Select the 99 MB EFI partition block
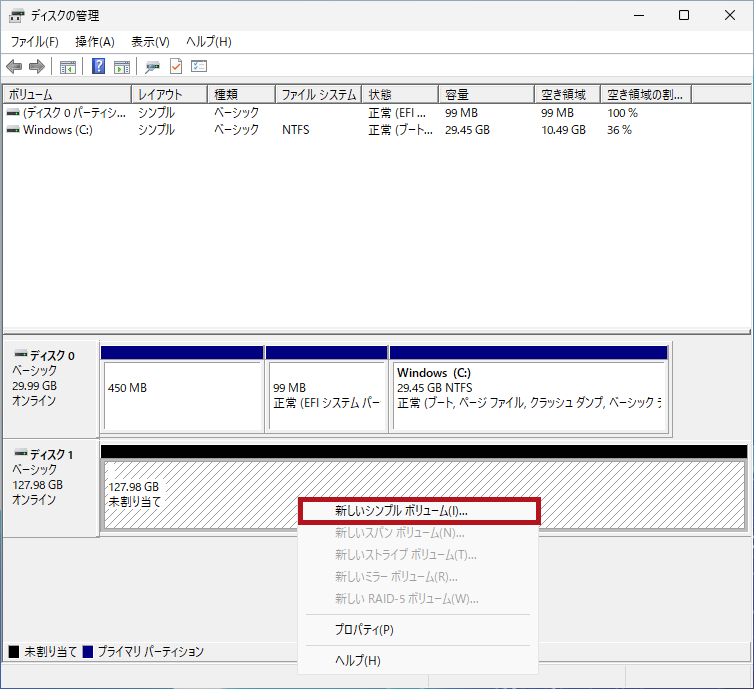 326,395
